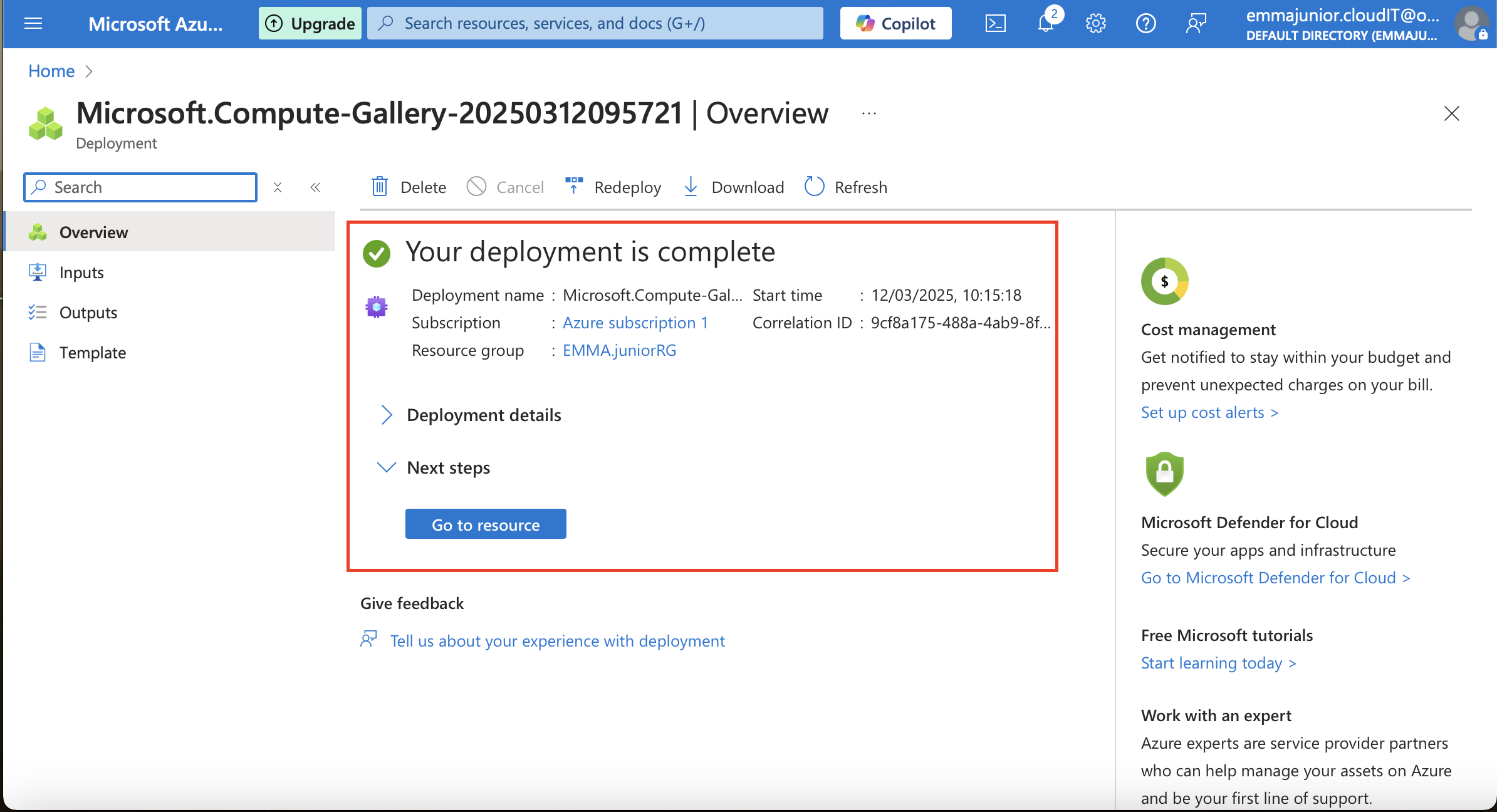This screenshot has width=1497, height=812.
Task: Click Set up cost alerts link
Action: [1209, 412]
